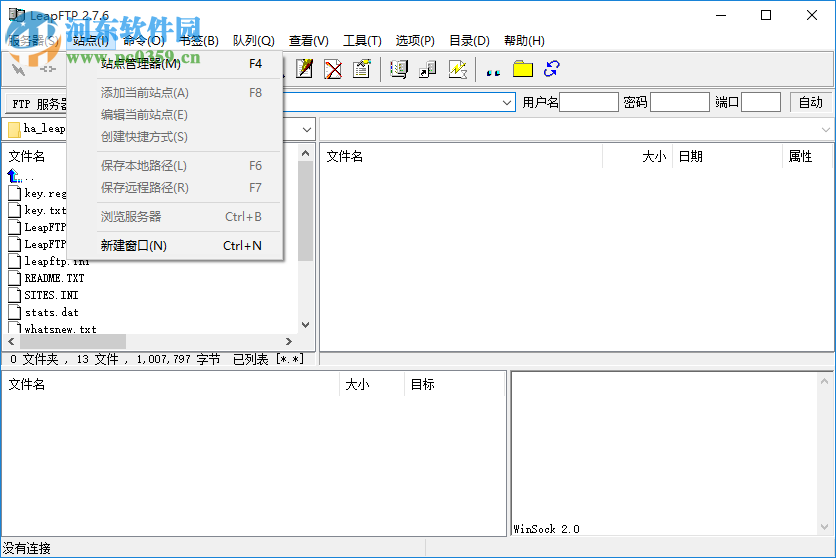Sort remote list by 日期 column

point(727,156)
